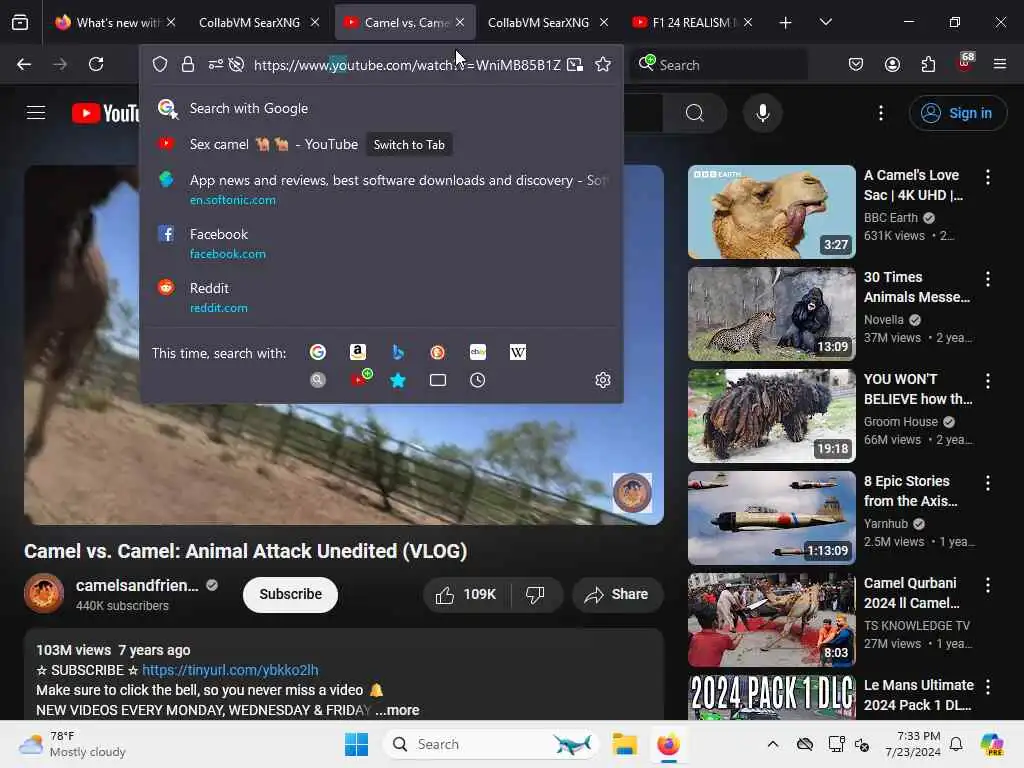Switch to first CollabVM SearXNG tab
Viewport: 1024px width, 768px height.
[259, 22]
